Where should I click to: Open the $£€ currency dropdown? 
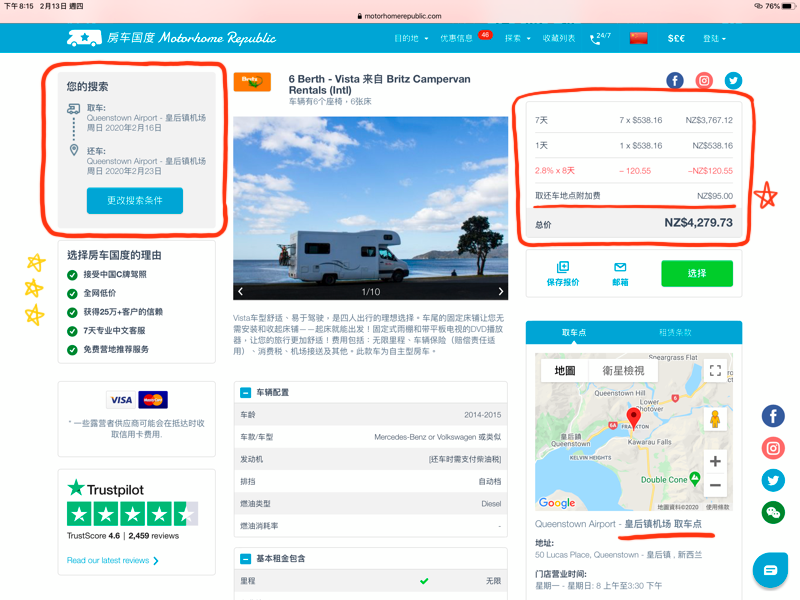click(x=676, y=38)
